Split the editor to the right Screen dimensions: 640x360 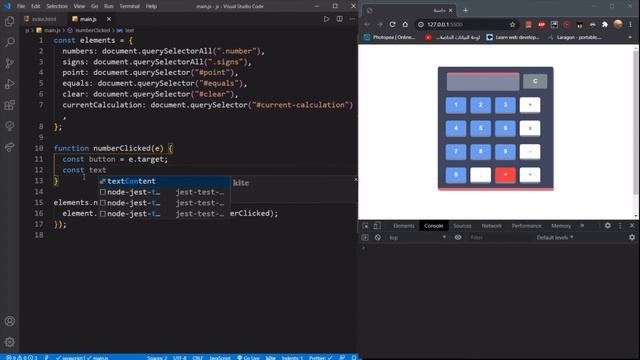click(x=340, y=19)
